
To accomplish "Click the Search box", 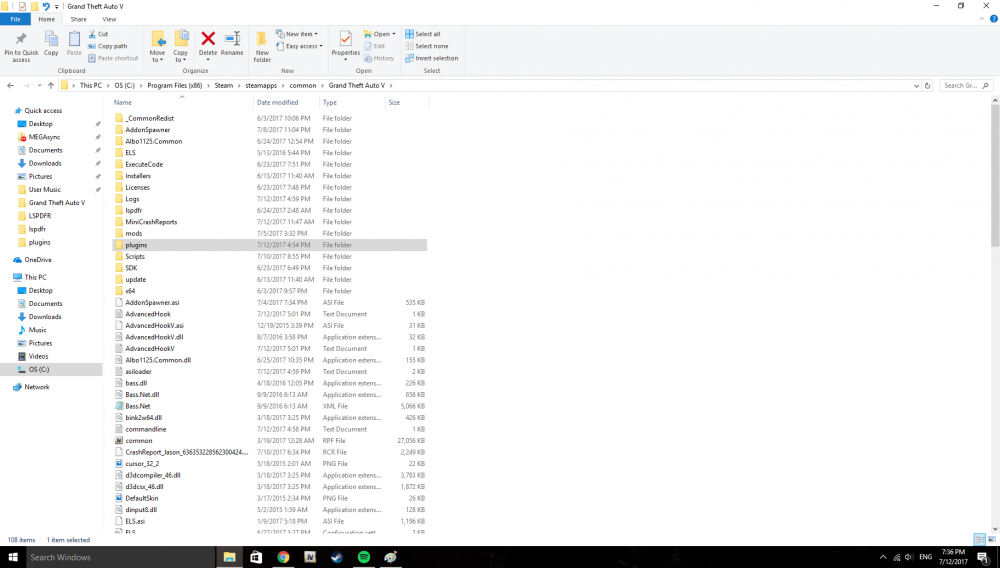I will tap(966, 85).
